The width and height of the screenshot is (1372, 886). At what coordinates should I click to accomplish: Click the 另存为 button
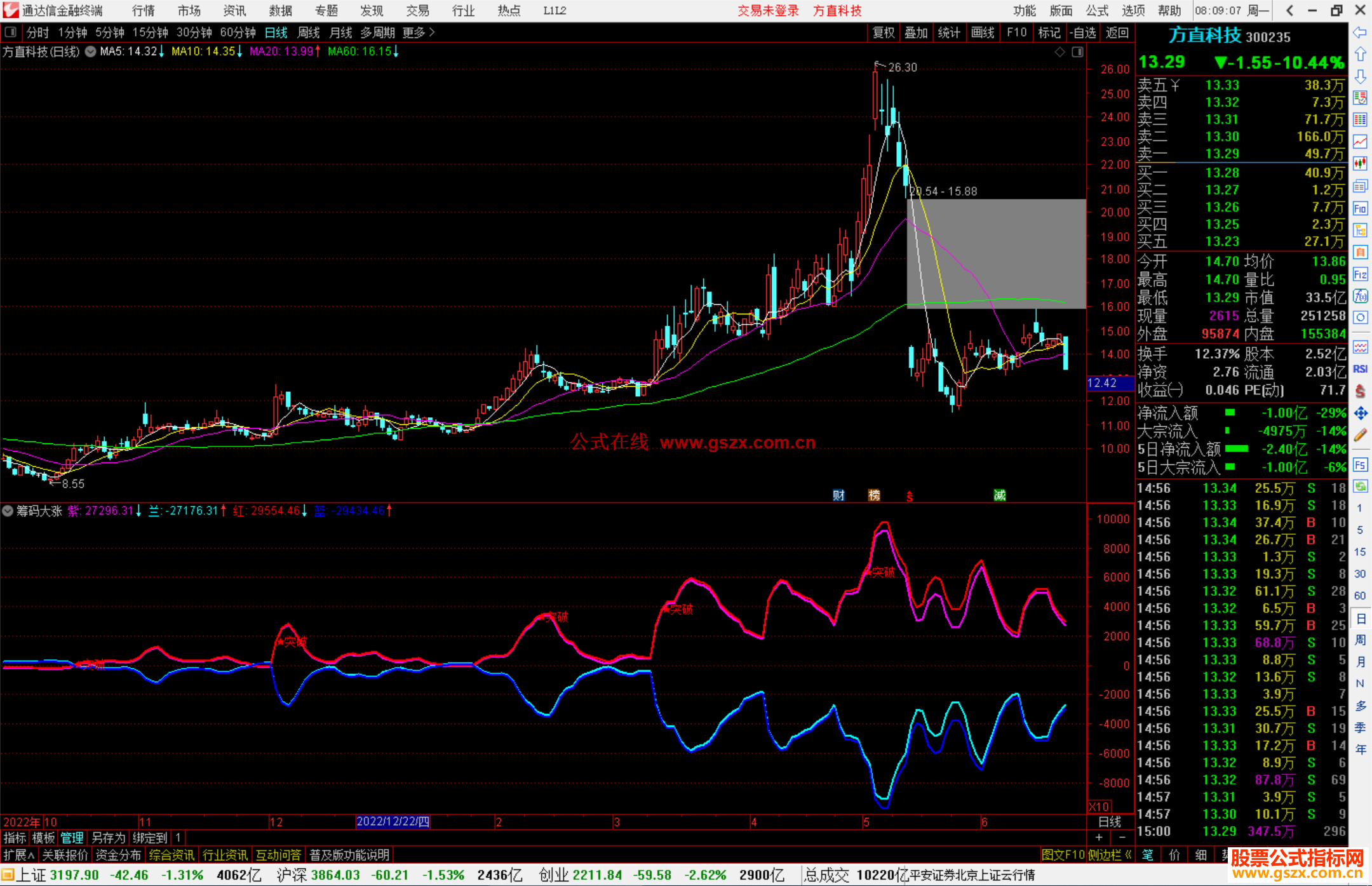point(108,838)
